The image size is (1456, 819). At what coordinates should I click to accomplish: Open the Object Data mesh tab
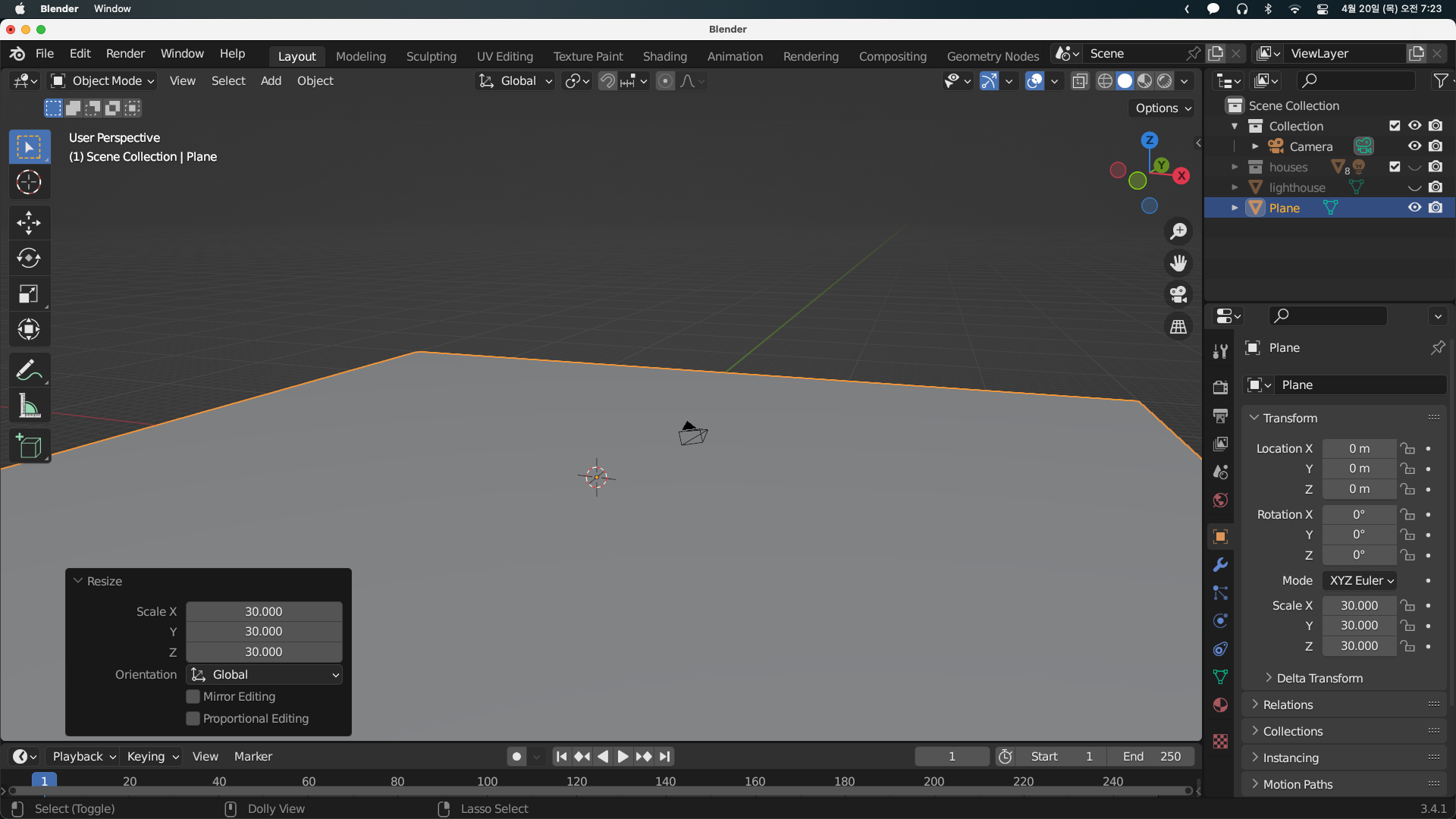coord(1220,676)
